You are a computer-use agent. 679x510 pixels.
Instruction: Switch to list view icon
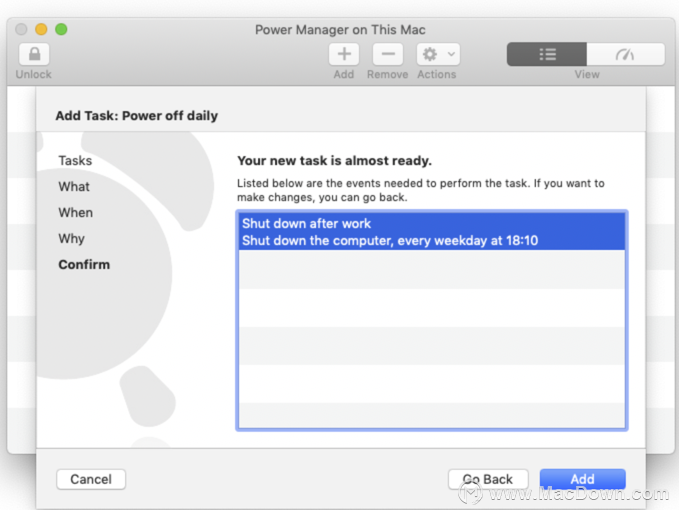(x=547, y=55)
